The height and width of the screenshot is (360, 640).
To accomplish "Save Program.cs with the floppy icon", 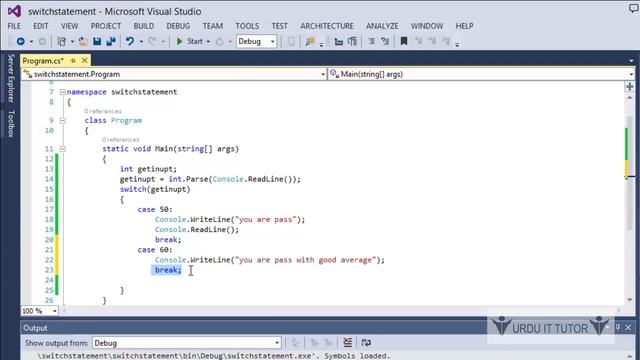I will tap(97, 41).
